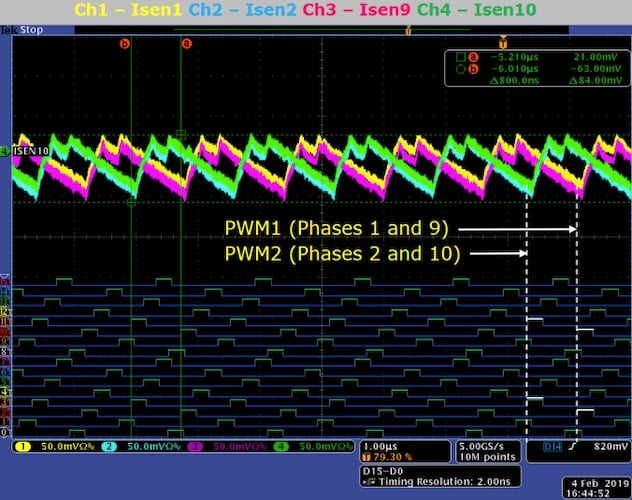Screen dimensions: 632x500
Task: Click the square cursor a symbol in readout
Action: (x=461, y=57)
